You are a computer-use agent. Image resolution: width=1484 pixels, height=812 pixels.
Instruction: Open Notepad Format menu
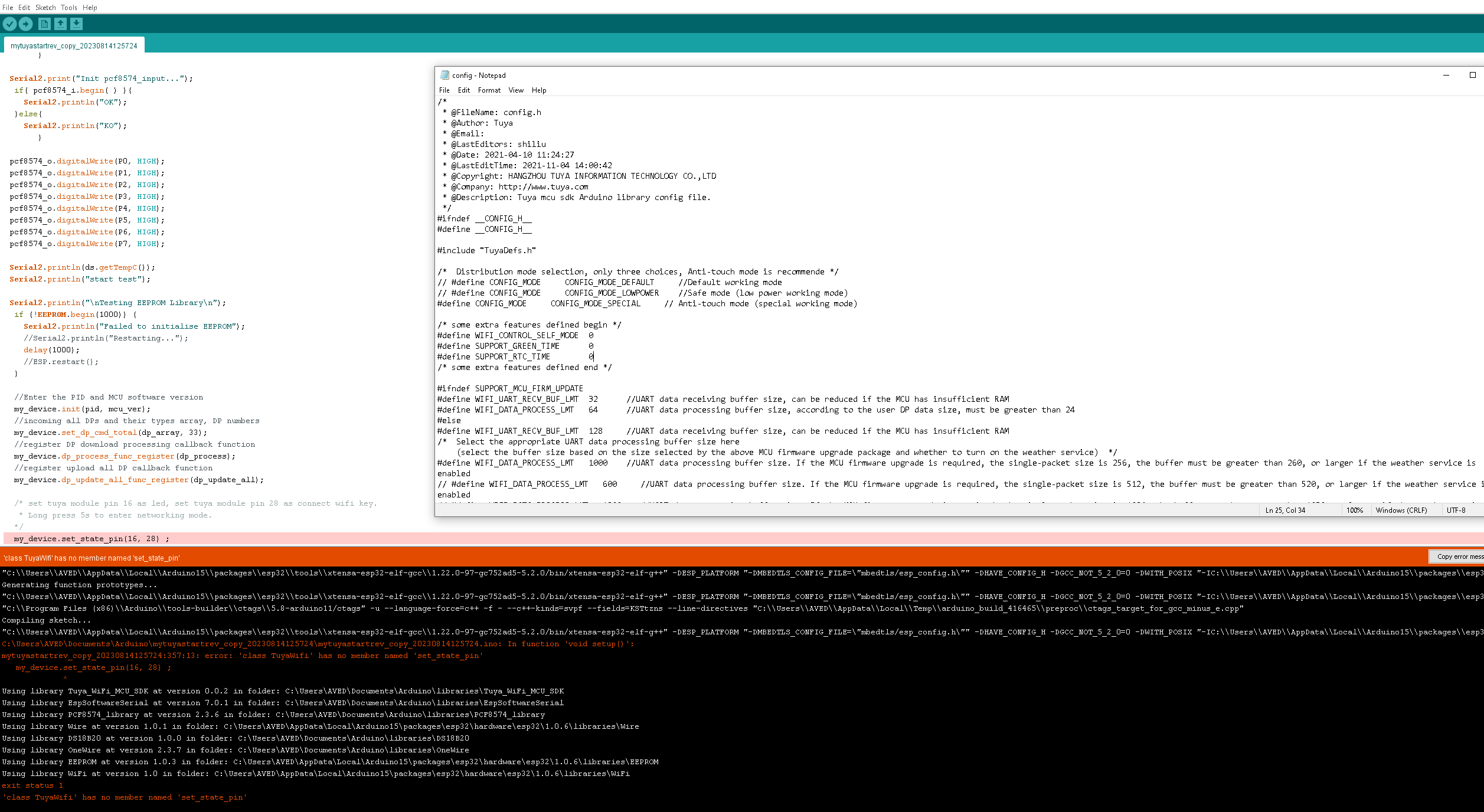489,90
